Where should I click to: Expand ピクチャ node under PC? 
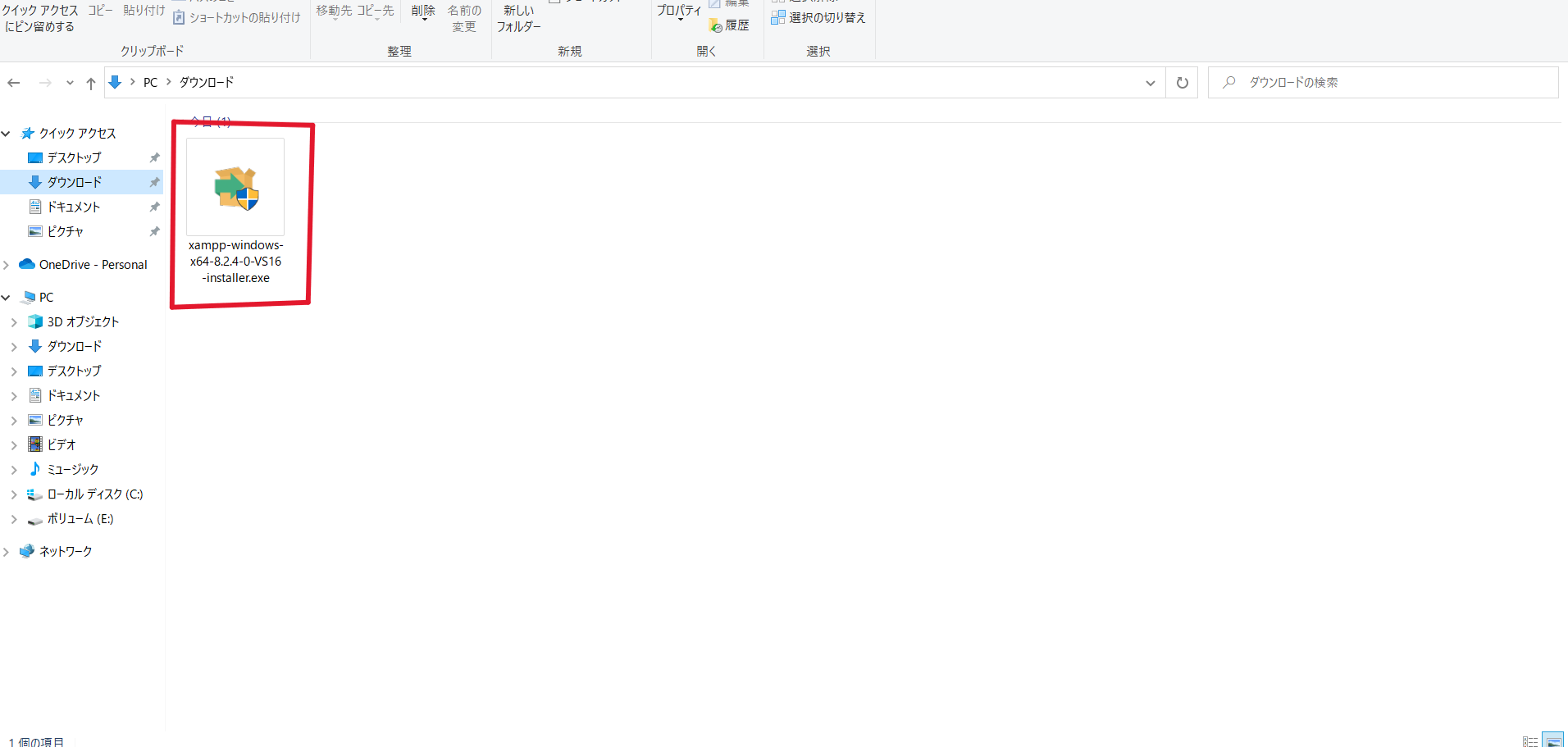click(14, 421)
